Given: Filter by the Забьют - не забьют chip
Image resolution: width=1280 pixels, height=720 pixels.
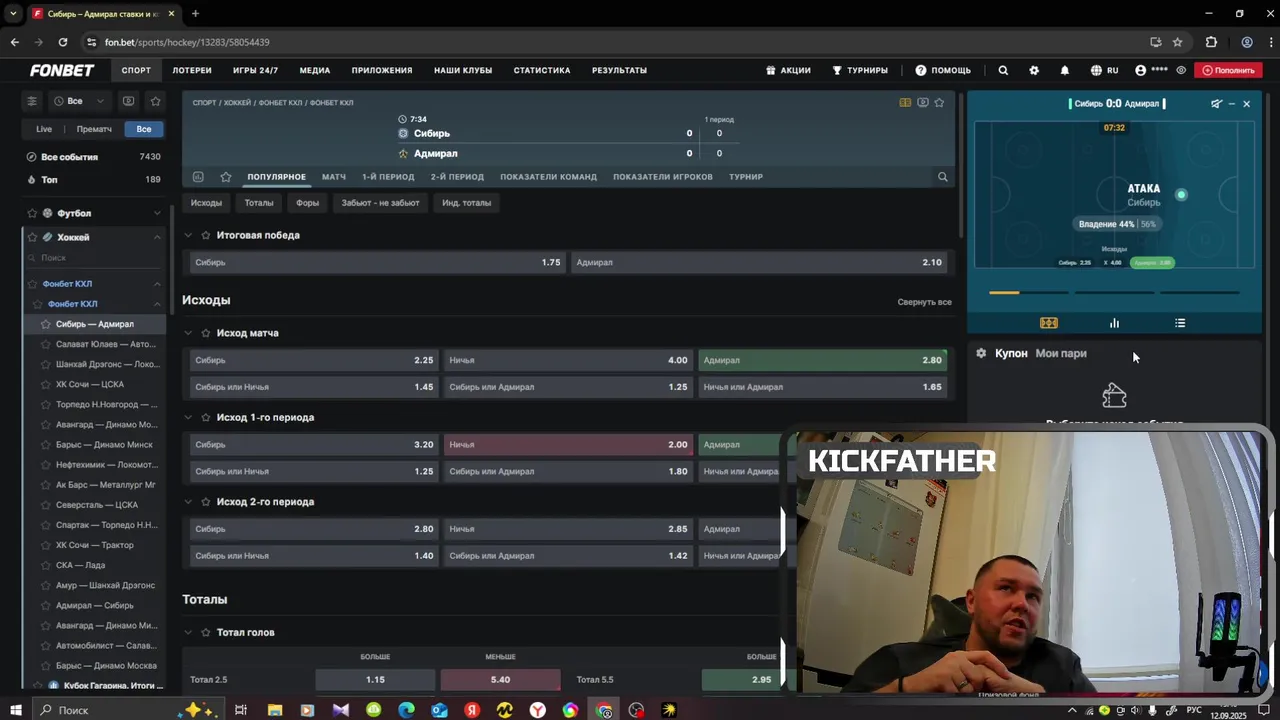Looking at the screenshot, I should pyautogui.click(x=380, y=203).
